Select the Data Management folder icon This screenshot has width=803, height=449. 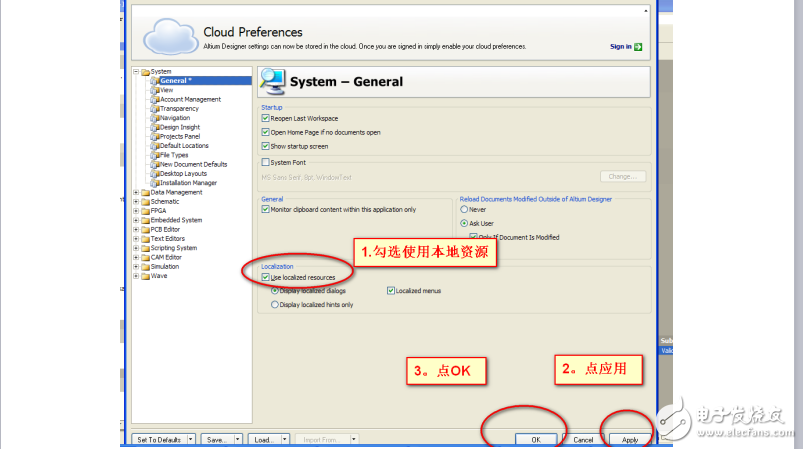coord(145,192)
